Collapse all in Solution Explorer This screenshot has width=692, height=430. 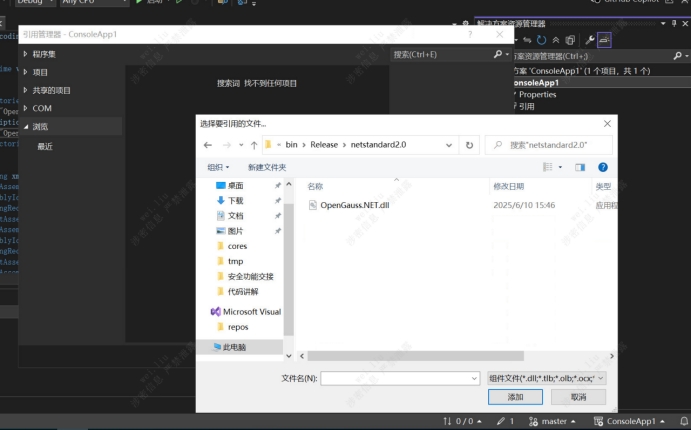pyautogui.click(x=556, y=40)
